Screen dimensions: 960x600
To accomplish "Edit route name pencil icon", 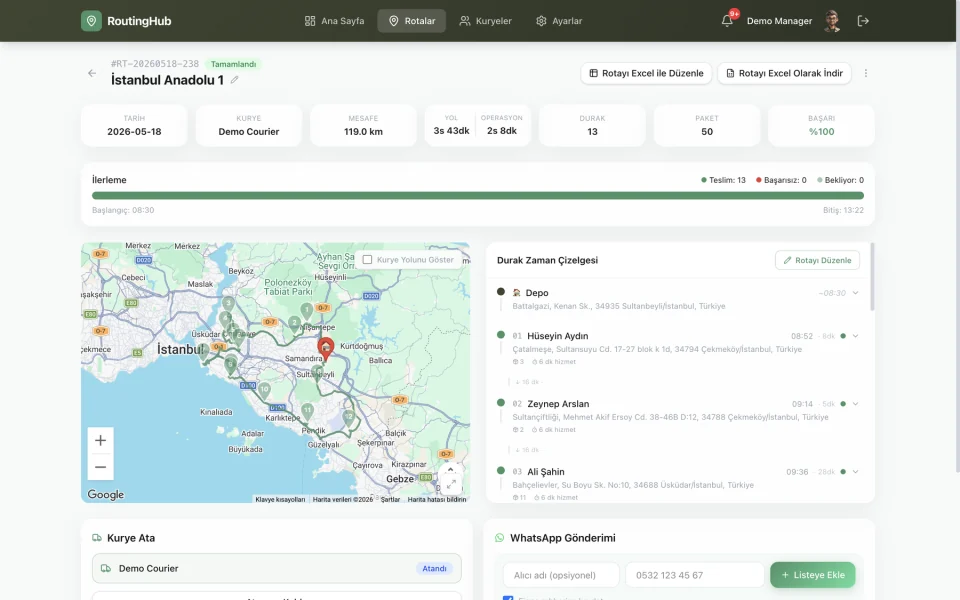I will (x=234, y=80).
